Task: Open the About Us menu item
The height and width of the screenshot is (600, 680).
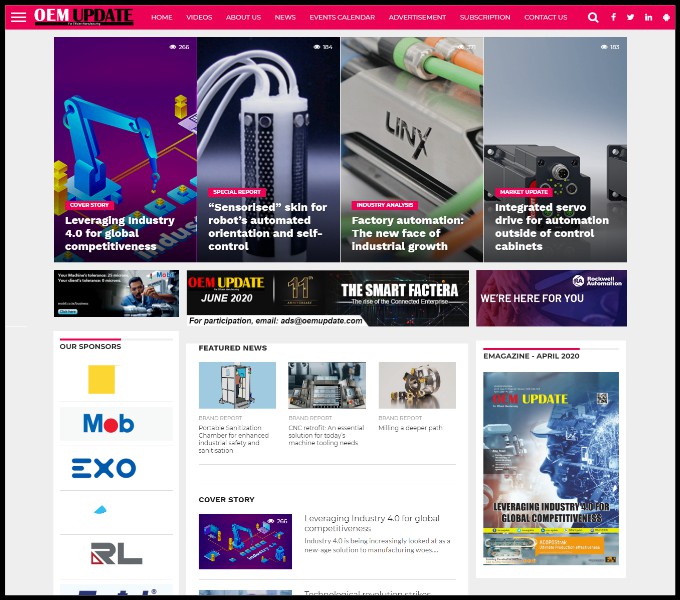Action: point(243,17)
